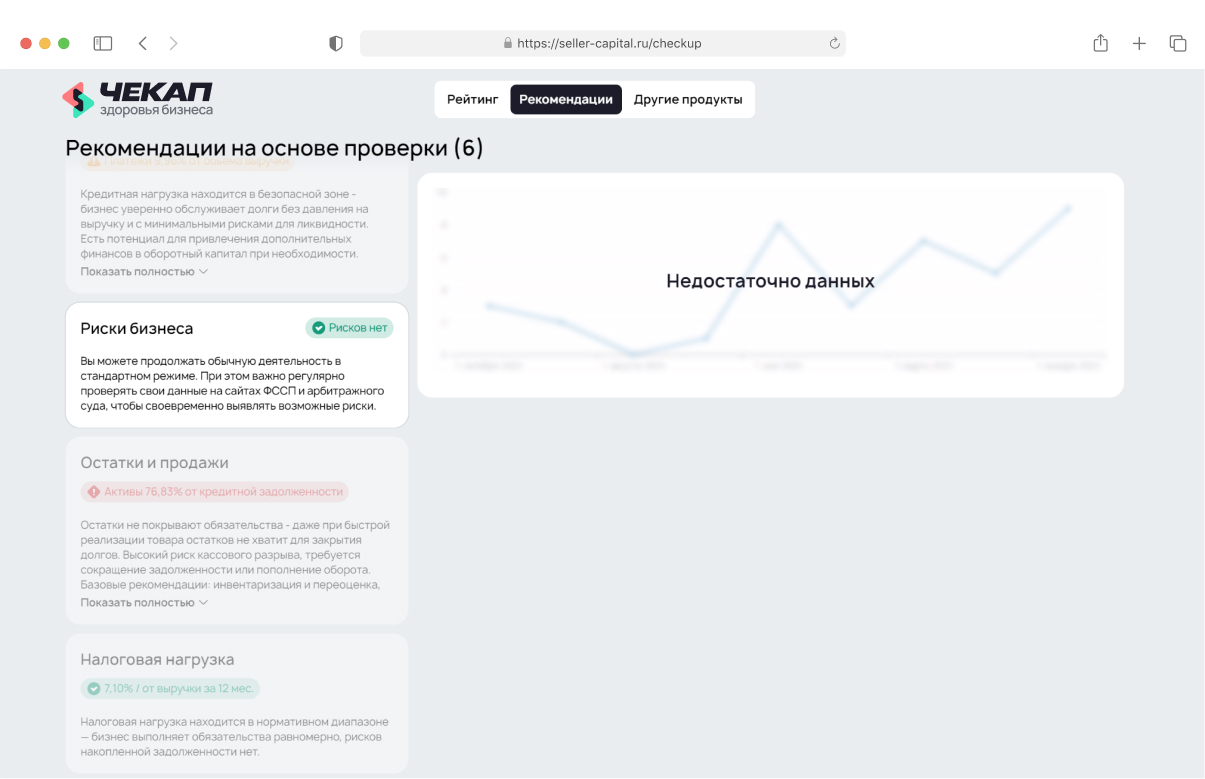The width and height of the screenshot is (1205, 779).
Task: Select the Риски бизнеса card
Action: pyautogui.click(x=236, y=366)
